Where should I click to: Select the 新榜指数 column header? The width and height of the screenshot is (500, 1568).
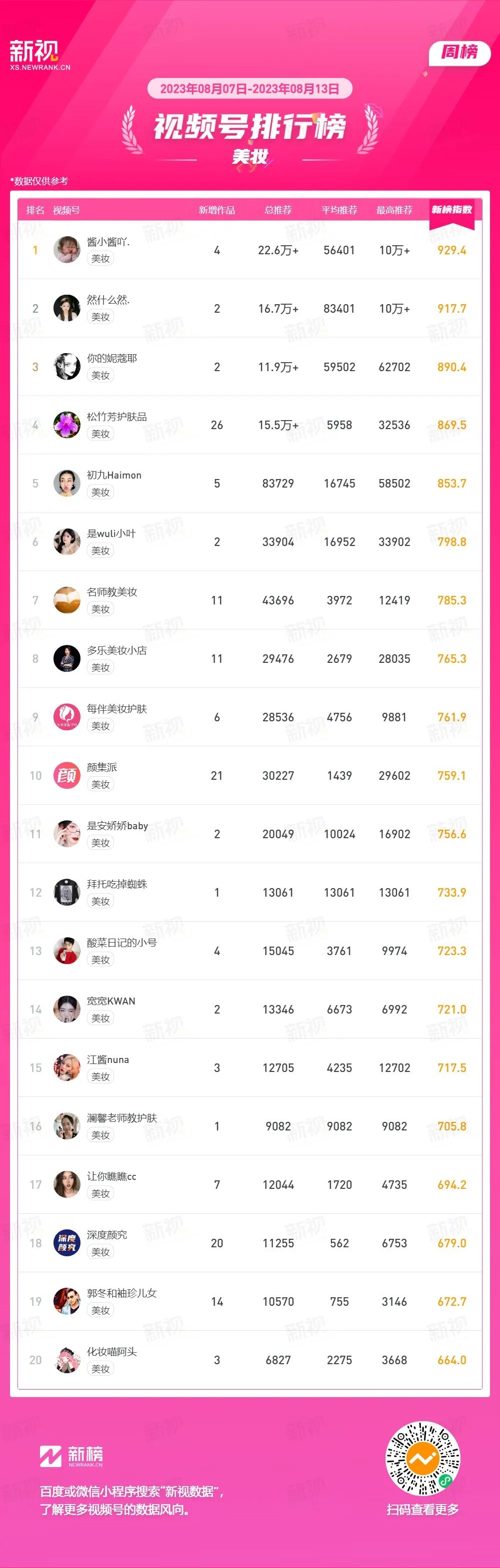pos(451,210)
